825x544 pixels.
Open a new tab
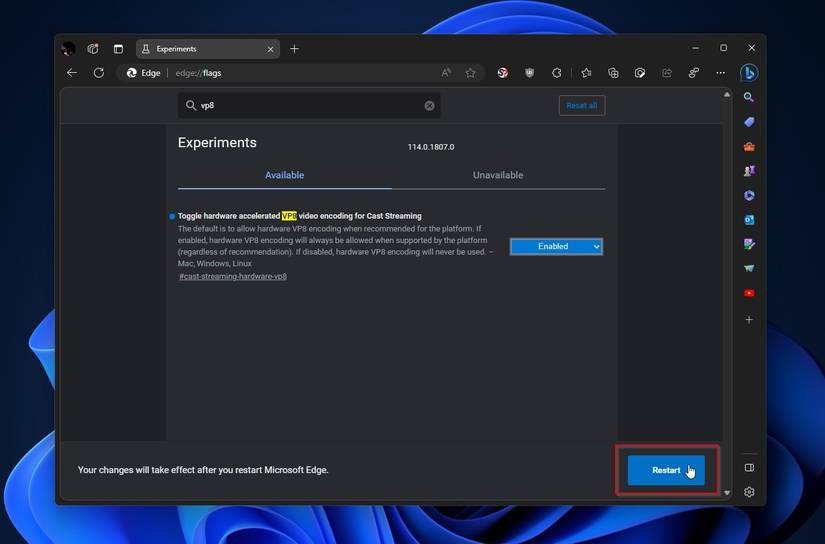pyautogui.click(x=294, y=48)
